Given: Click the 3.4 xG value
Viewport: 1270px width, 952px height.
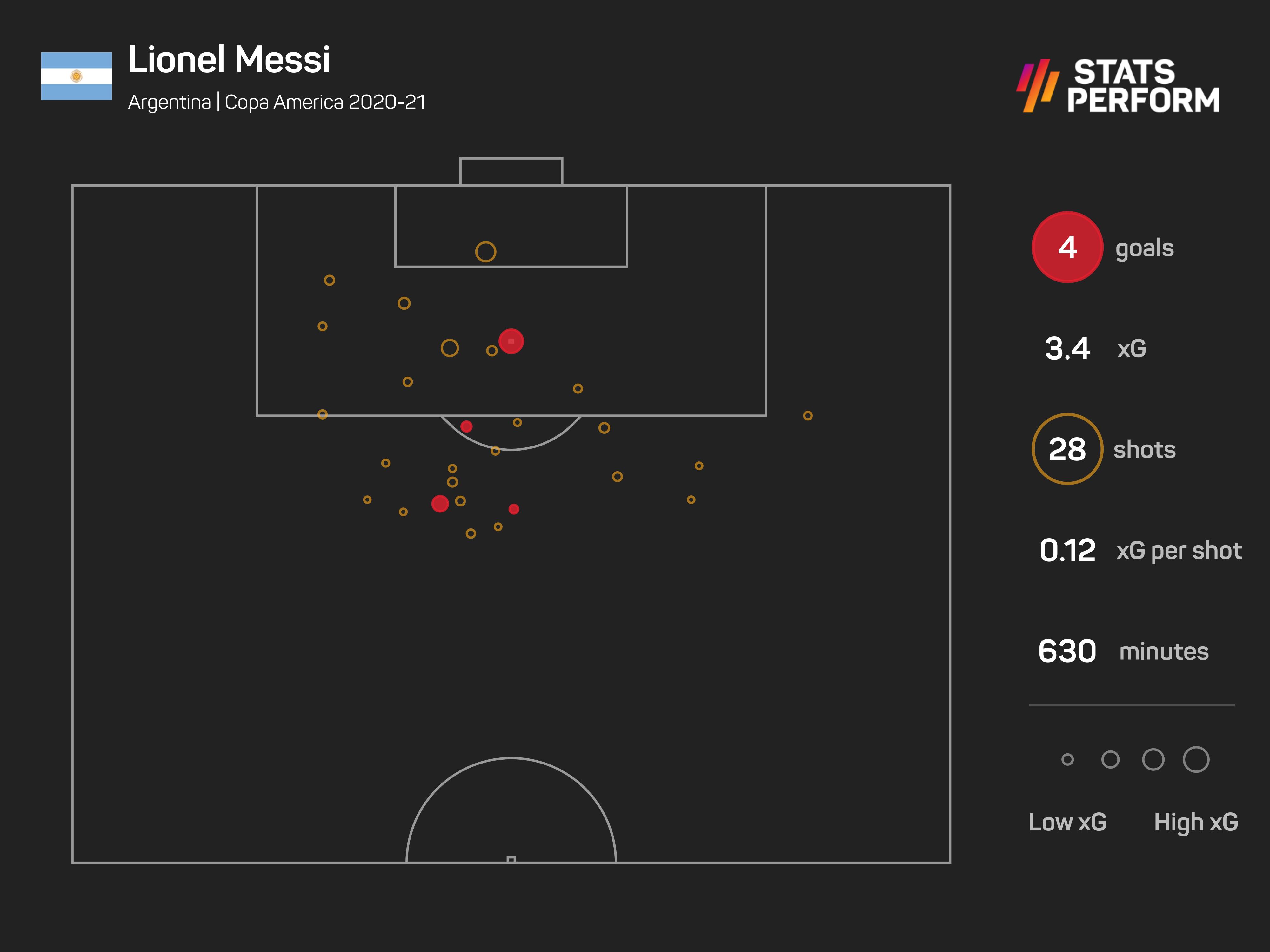Looking at the screenshot, I should (x=1067, y=348).
